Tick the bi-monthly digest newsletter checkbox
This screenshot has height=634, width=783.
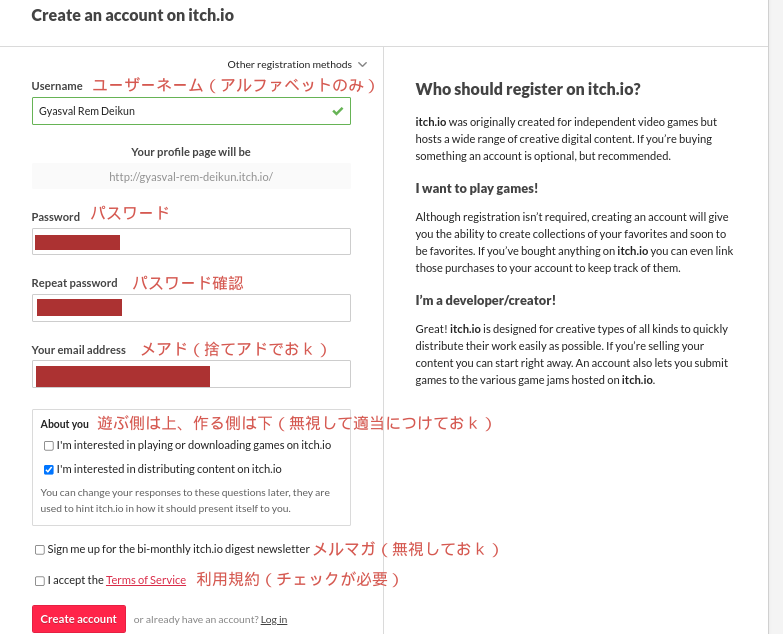(x=40, y=550)
